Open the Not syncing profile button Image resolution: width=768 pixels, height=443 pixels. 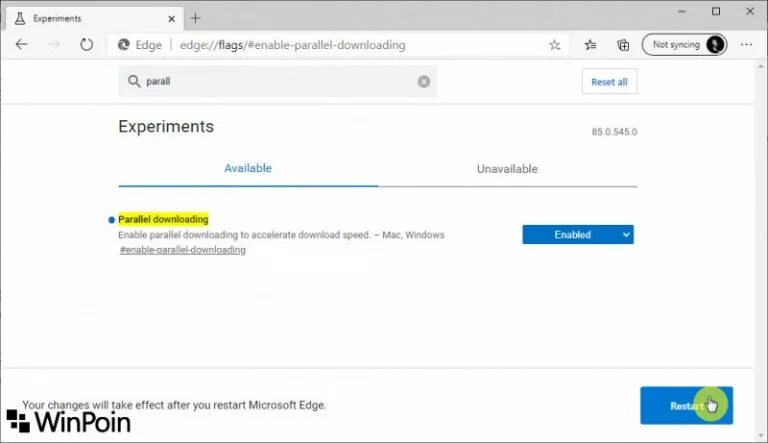point(684,45)
